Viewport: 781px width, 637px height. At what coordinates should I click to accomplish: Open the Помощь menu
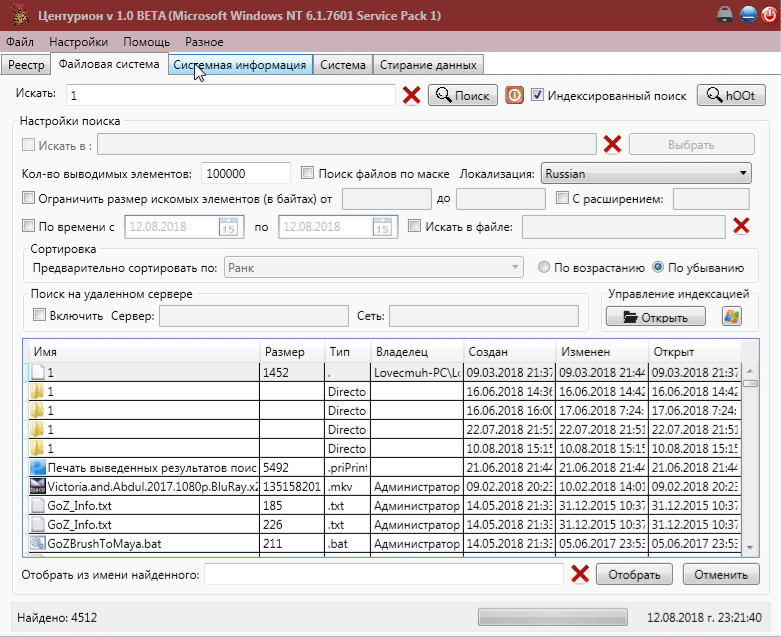[146, 42]
